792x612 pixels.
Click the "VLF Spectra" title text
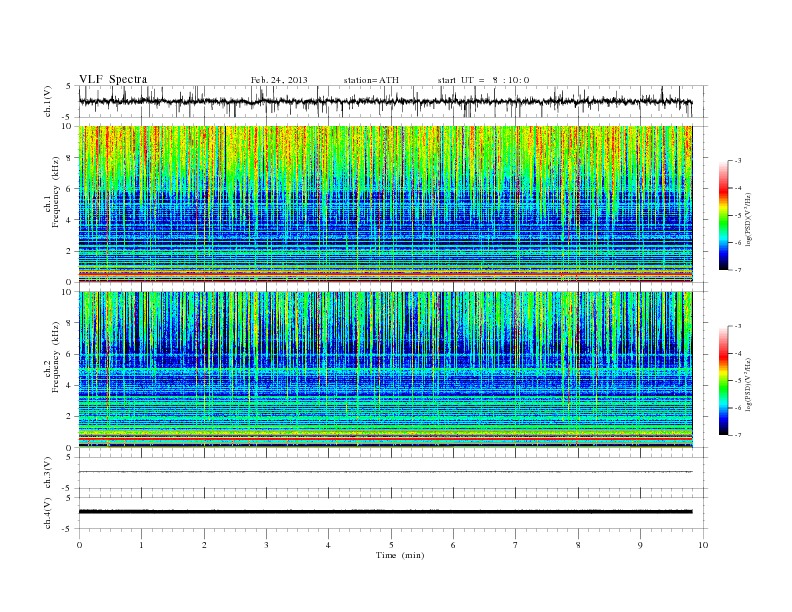113,79
